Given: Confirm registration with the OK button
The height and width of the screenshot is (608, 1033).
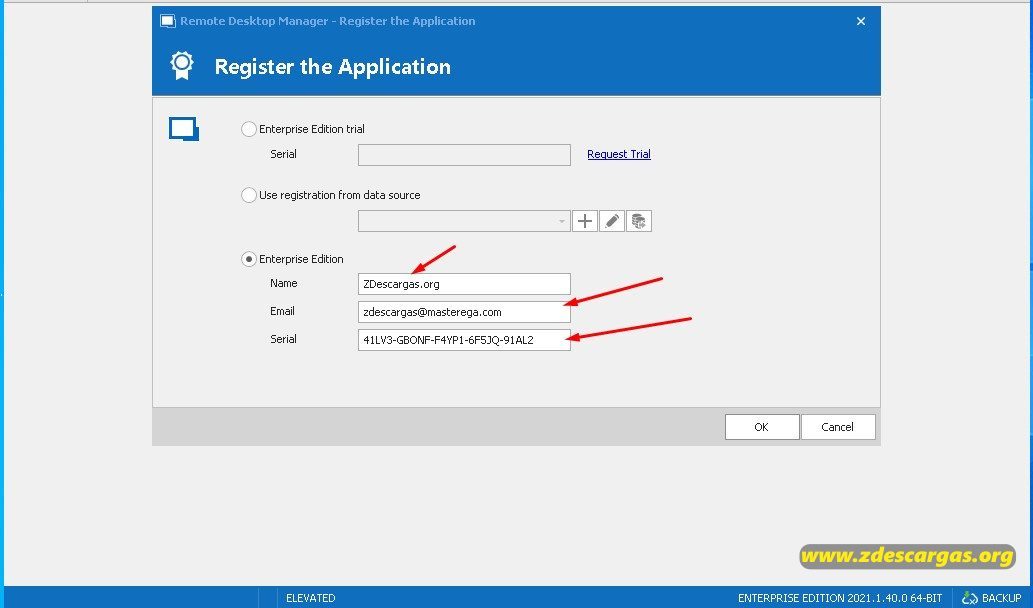Looking at the screenshot, I should pos(762,427).
